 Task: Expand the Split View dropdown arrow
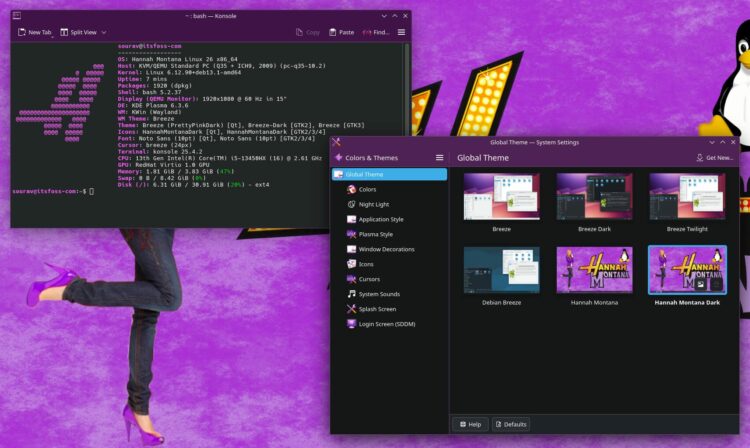(x=104, y=33)
